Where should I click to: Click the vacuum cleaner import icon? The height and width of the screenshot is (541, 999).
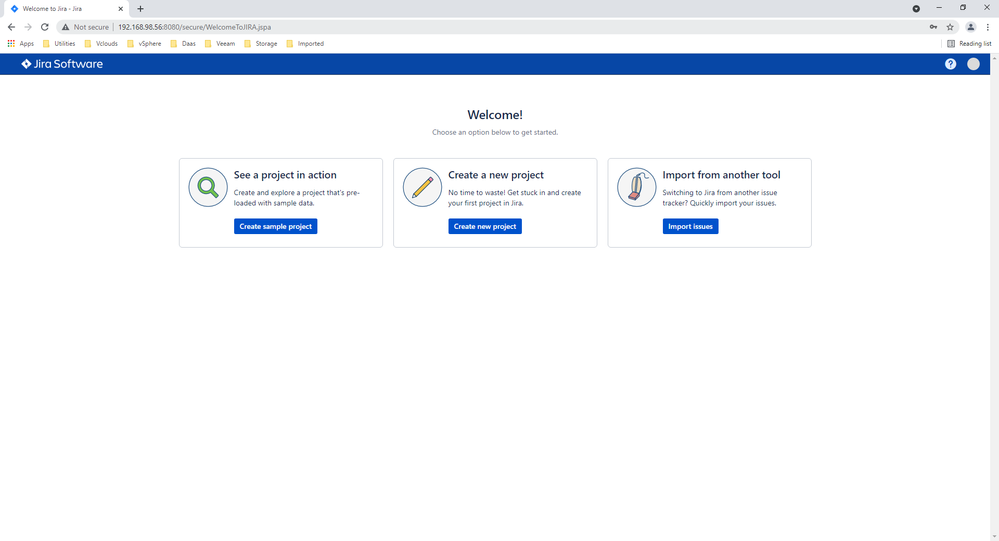636,187
